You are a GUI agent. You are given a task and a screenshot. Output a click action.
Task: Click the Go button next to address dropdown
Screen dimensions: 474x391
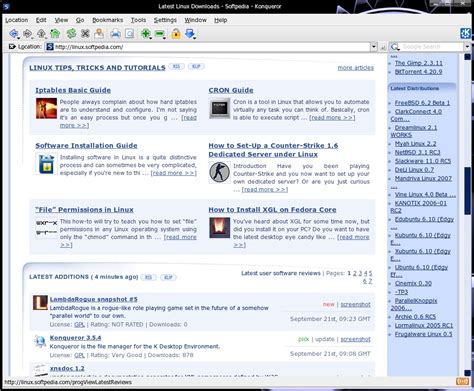(x=383, y=47)
